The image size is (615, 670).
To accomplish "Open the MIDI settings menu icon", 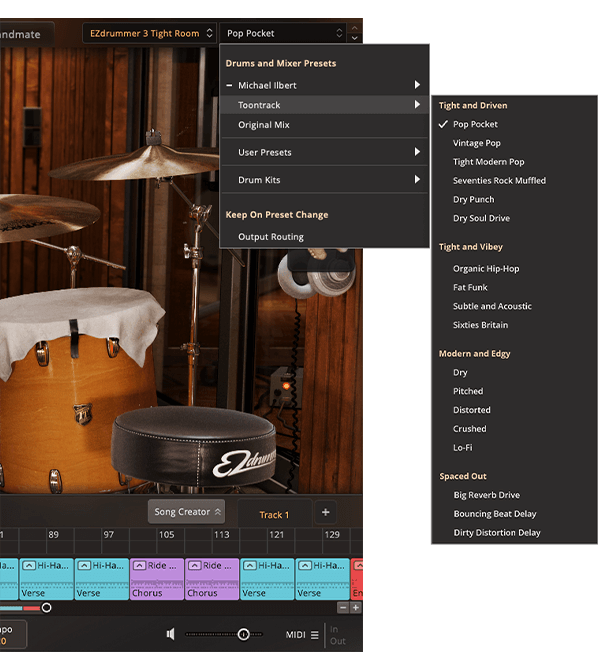I will [314, 635].
